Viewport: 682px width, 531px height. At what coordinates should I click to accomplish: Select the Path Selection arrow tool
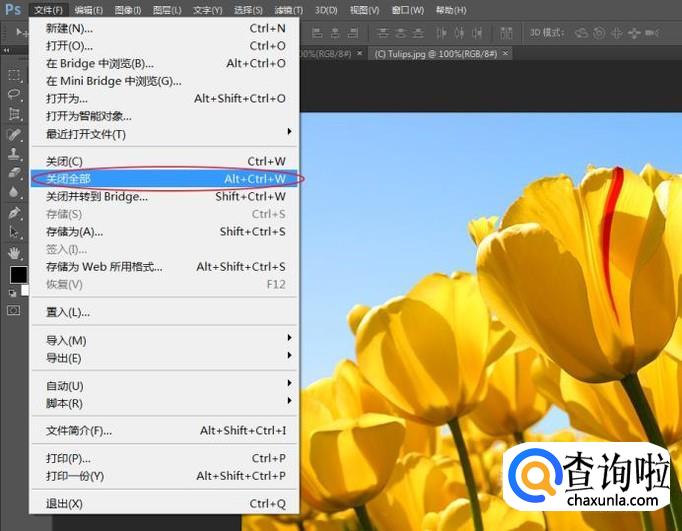(x=14, y=232)
